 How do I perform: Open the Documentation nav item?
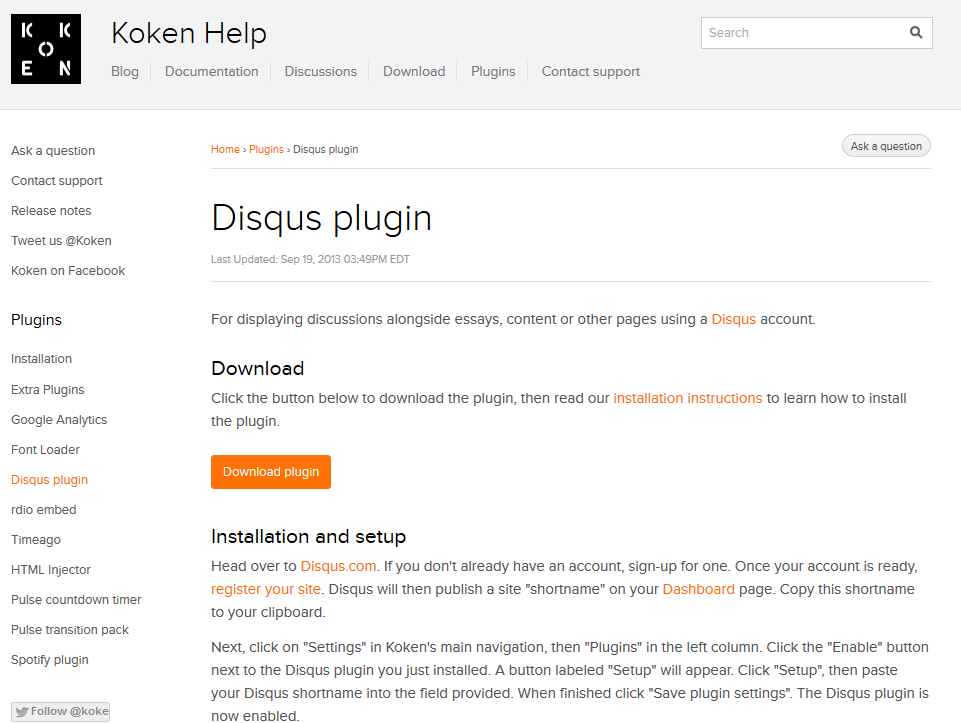pos(211,72)
